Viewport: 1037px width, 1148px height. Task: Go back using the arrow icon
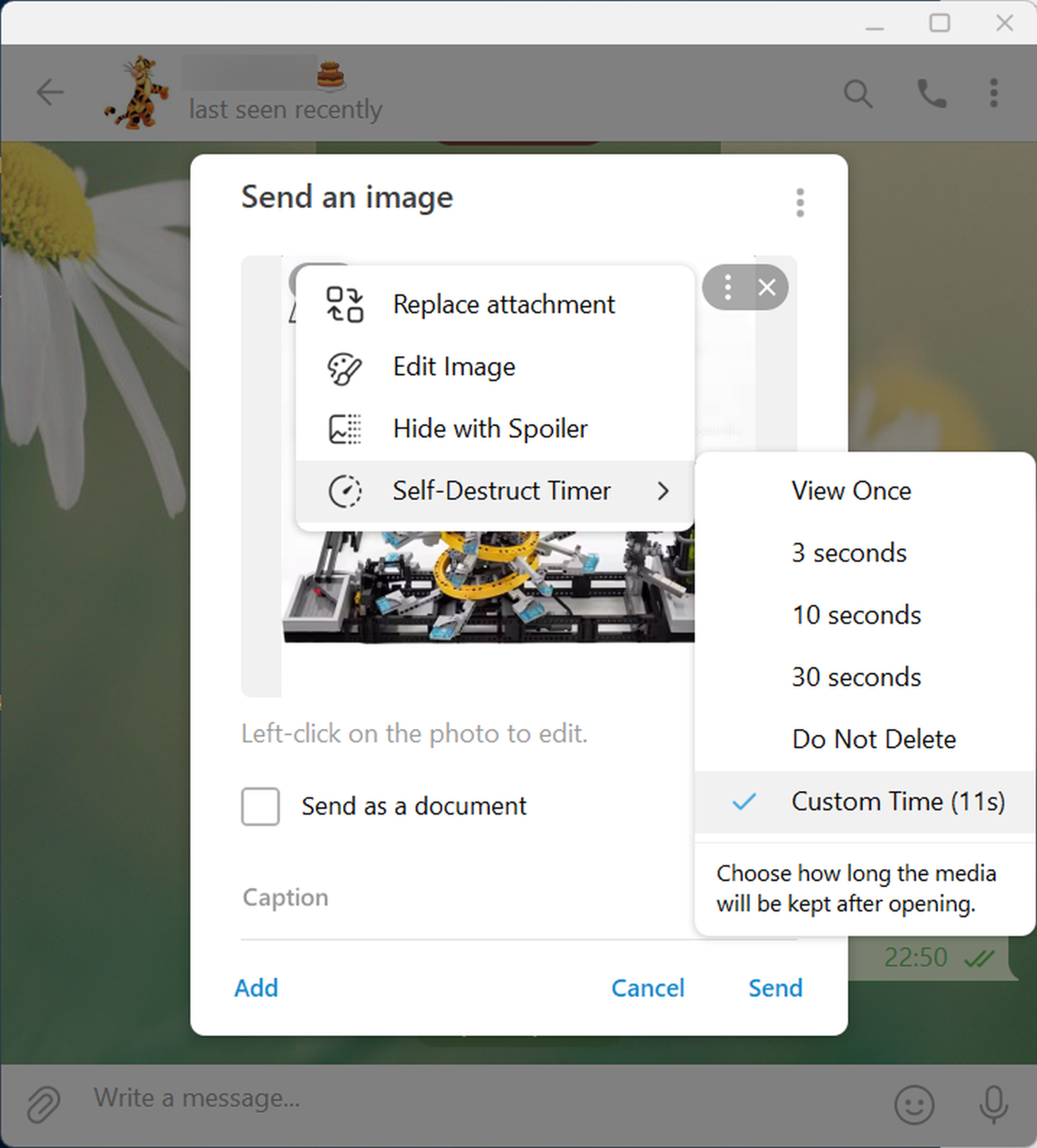click(x=50, y=92)
